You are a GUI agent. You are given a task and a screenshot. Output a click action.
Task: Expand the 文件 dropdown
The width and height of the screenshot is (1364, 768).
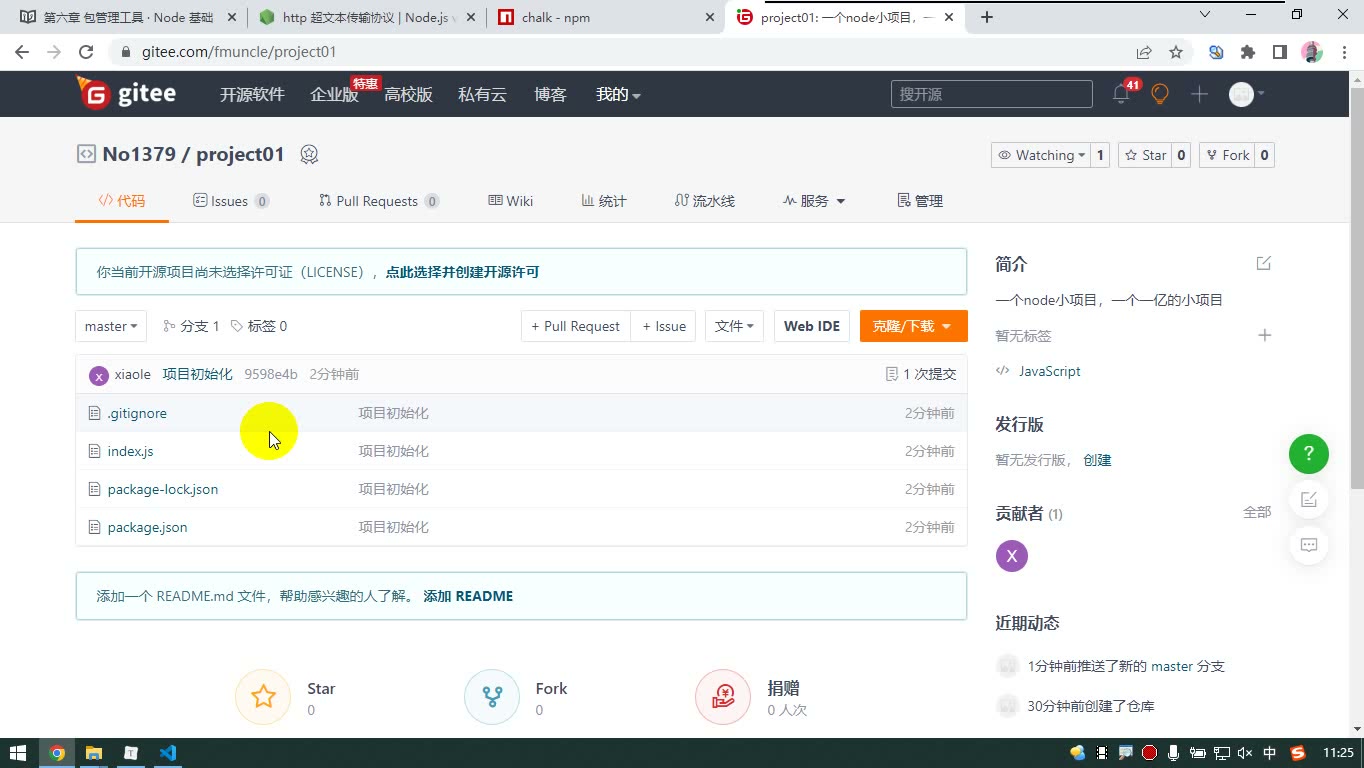(735, 326)
